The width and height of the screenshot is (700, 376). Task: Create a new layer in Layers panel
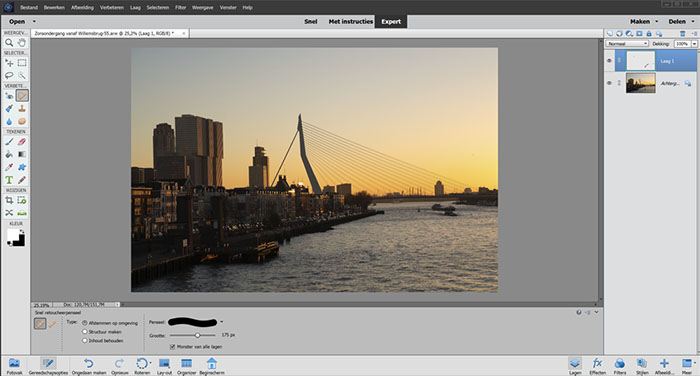[609, 33]
